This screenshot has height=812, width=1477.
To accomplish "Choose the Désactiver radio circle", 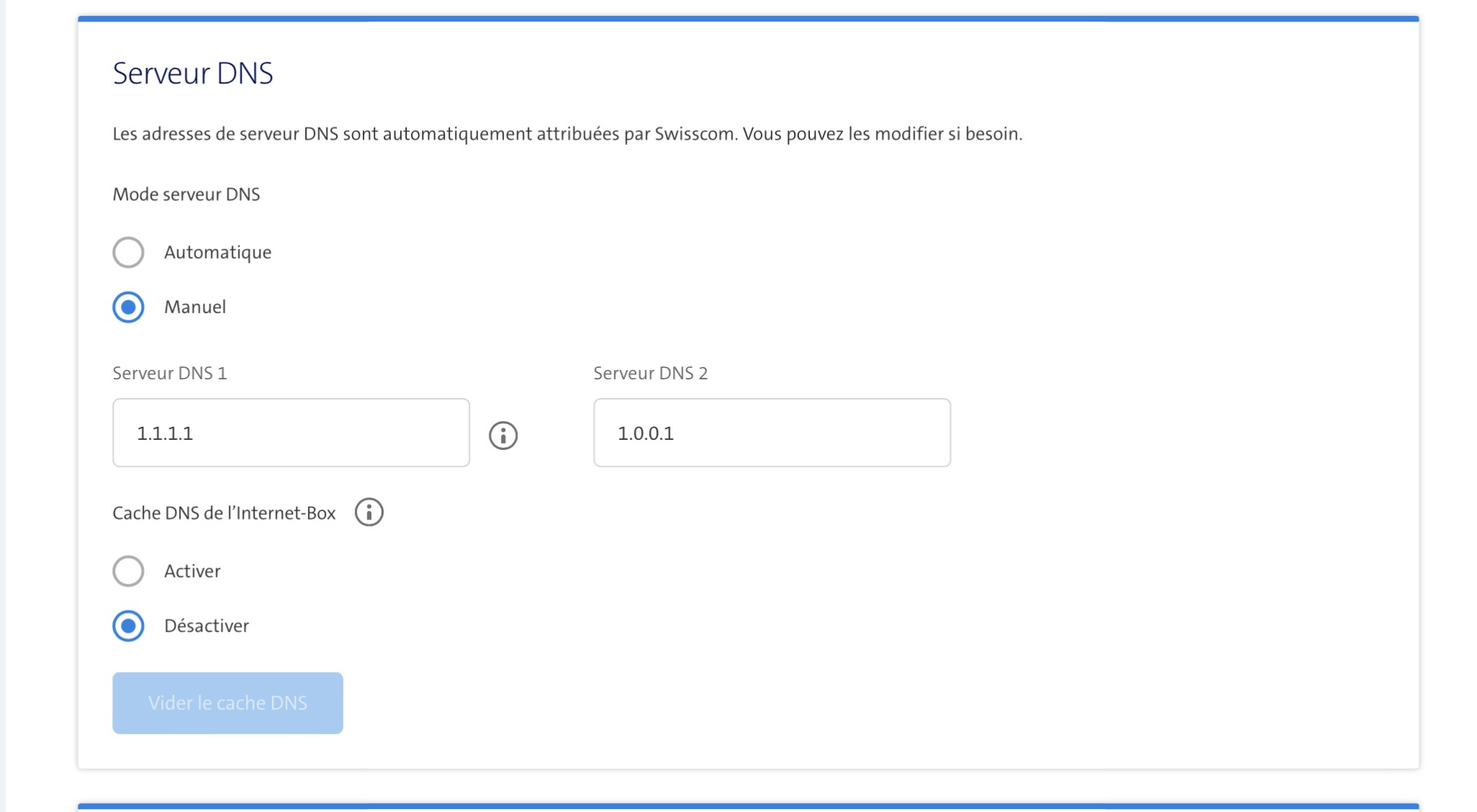I will [x=128, y=626].
